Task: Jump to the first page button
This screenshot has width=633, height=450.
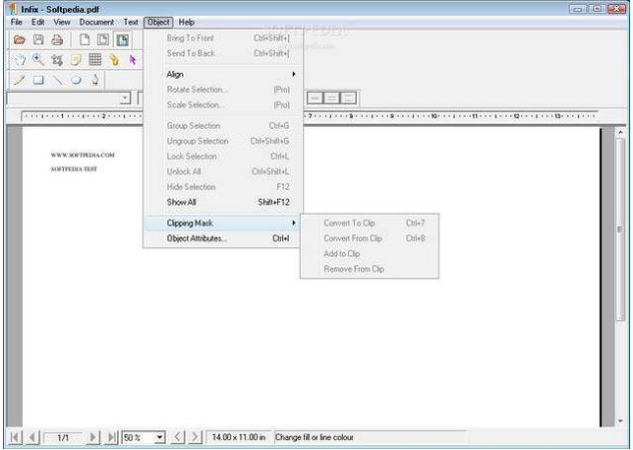Action: point(13,437)
